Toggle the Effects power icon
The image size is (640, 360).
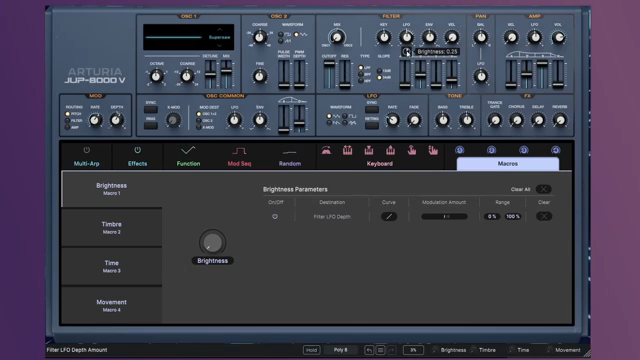(138, 150)
